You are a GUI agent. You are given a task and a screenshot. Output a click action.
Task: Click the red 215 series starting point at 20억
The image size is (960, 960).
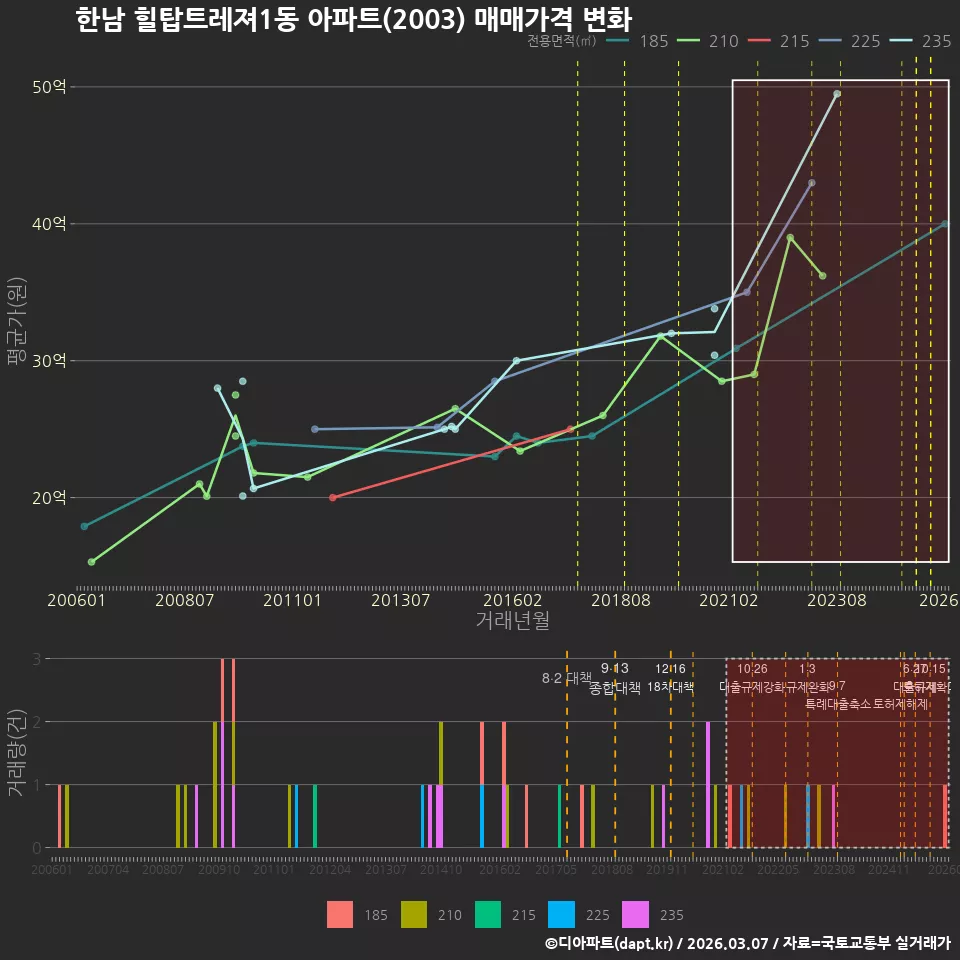[333, 498]
